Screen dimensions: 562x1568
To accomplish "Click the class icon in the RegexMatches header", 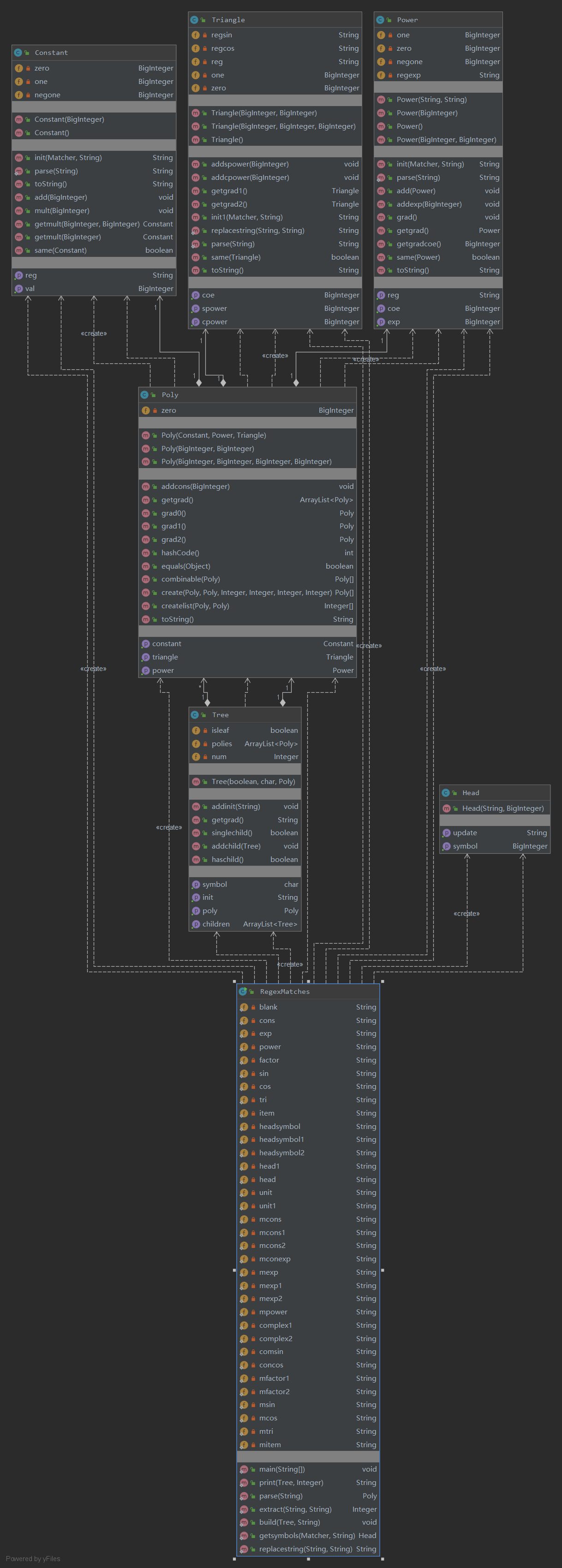I will (242, 992).
